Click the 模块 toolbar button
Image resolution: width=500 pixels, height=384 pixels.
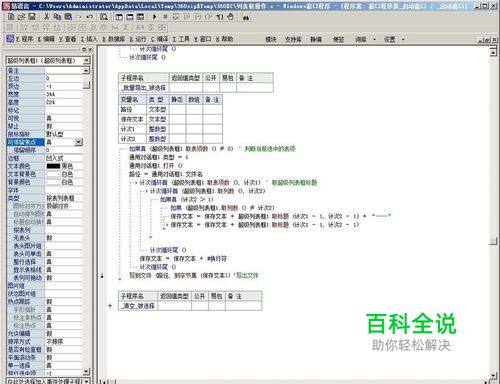pyautogui.click(x=271, y=39)
